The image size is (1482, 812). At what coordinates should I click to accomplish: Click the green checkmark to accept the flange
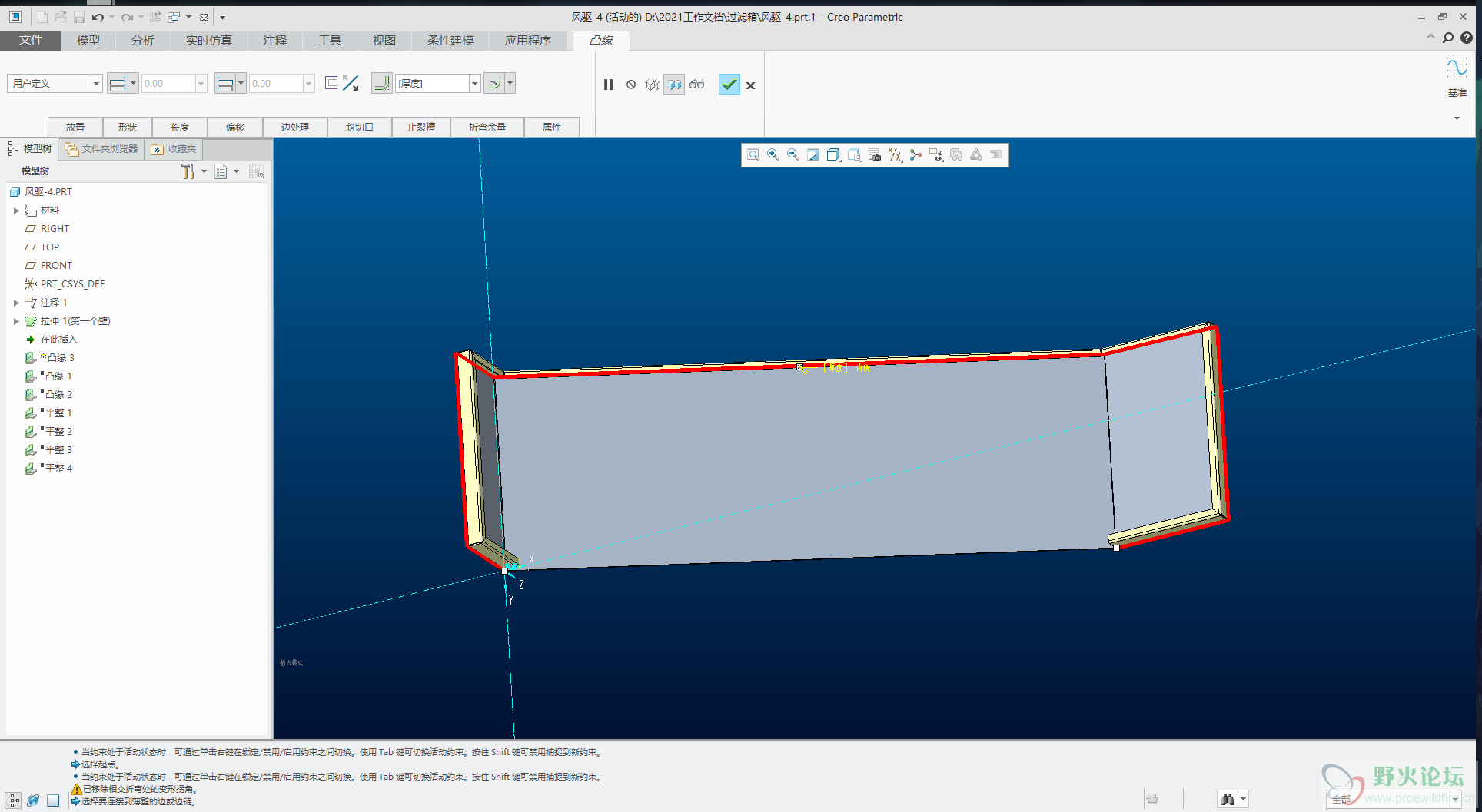pos(729,85)
